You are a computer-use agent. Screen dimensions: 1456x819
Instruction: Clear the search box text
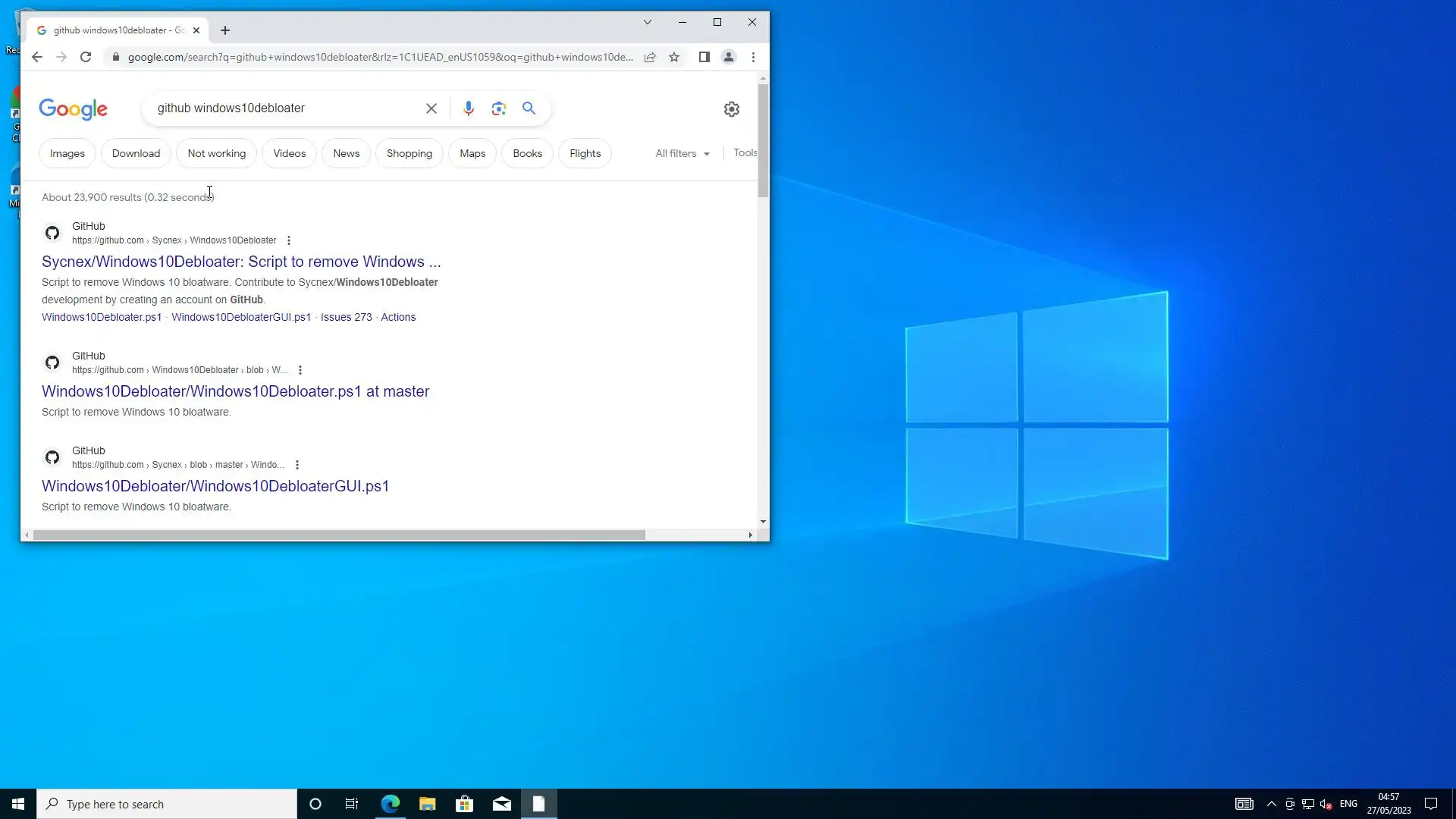tap(431, 108)
